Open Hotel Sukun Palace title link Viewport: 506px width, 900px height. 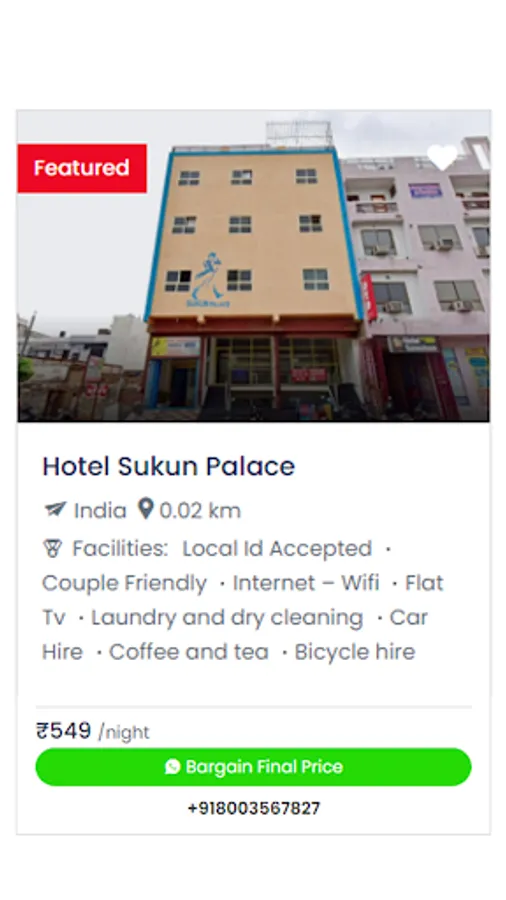tap(169, 466)
